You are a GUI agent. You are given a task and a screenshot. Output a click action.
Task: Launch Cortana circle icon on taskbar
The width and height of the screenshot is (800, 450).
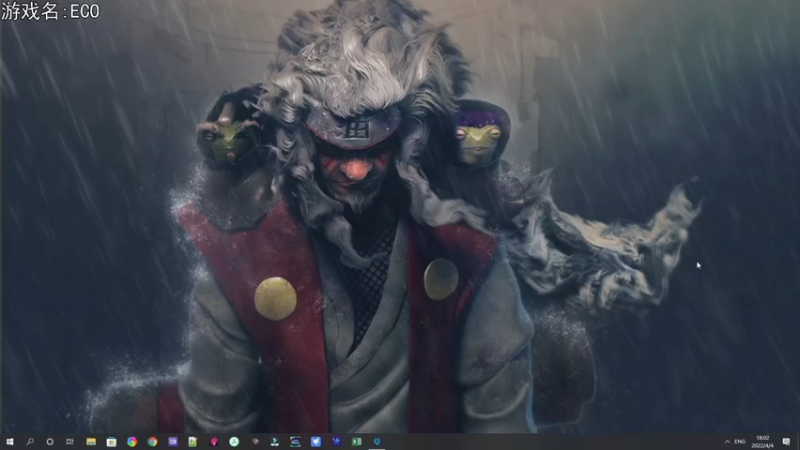[x=49, y=442]
